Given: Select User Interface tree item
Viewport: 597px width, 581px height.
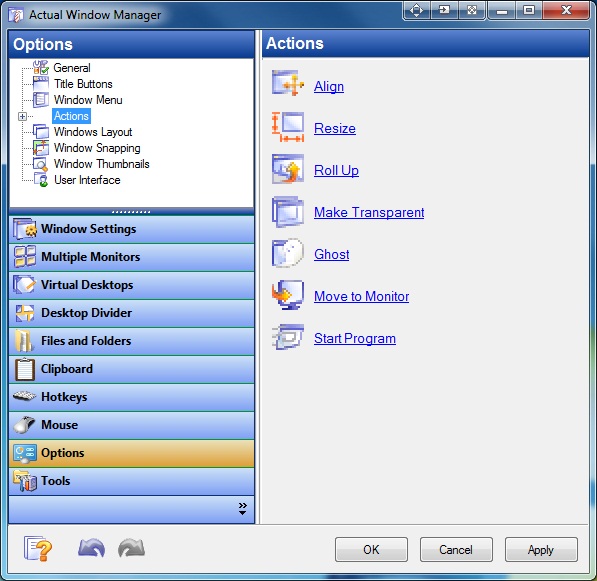Looking at the screenshot, I should tap(87, 180).
